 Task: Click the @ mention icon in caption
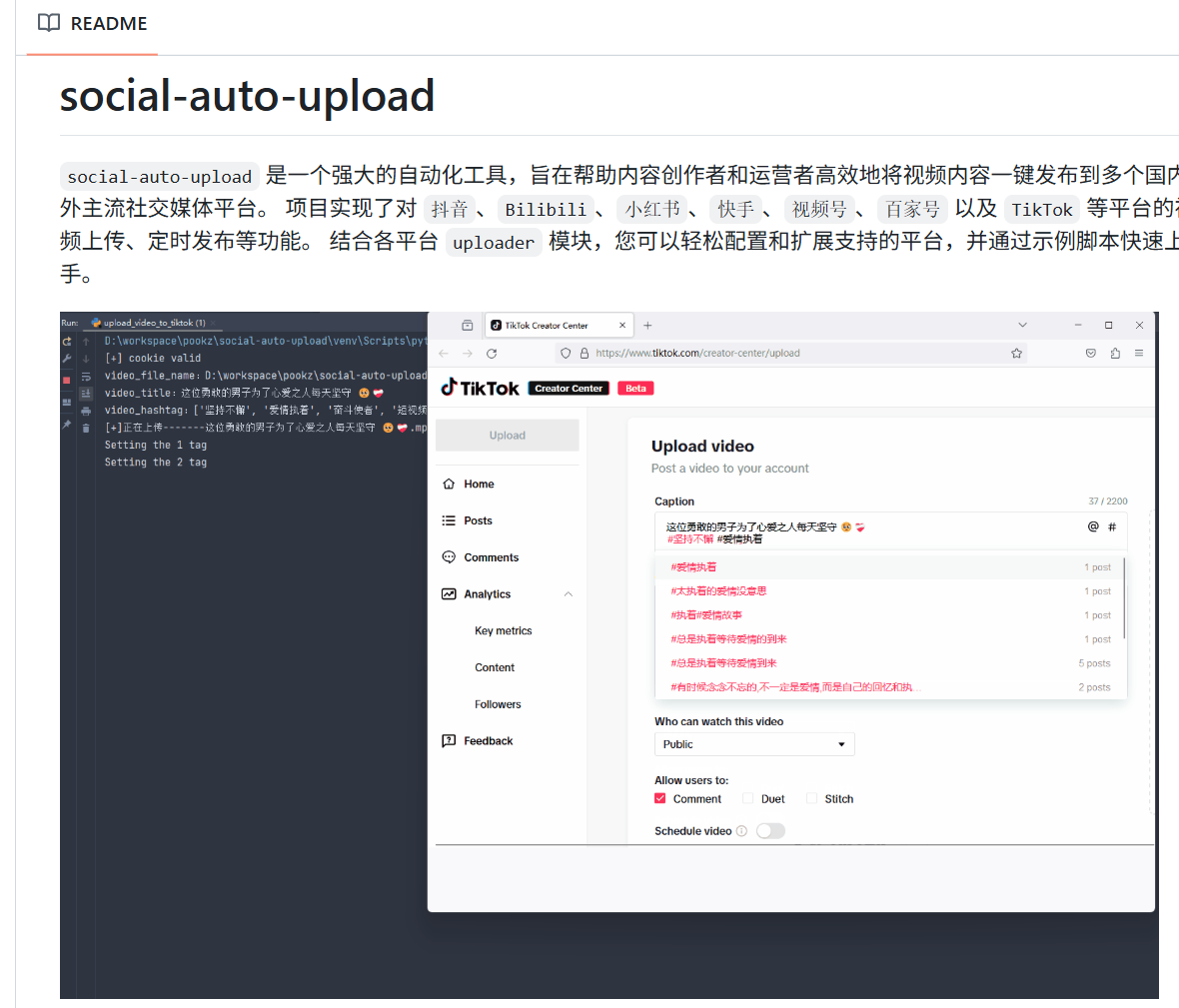coord(1093,526)
